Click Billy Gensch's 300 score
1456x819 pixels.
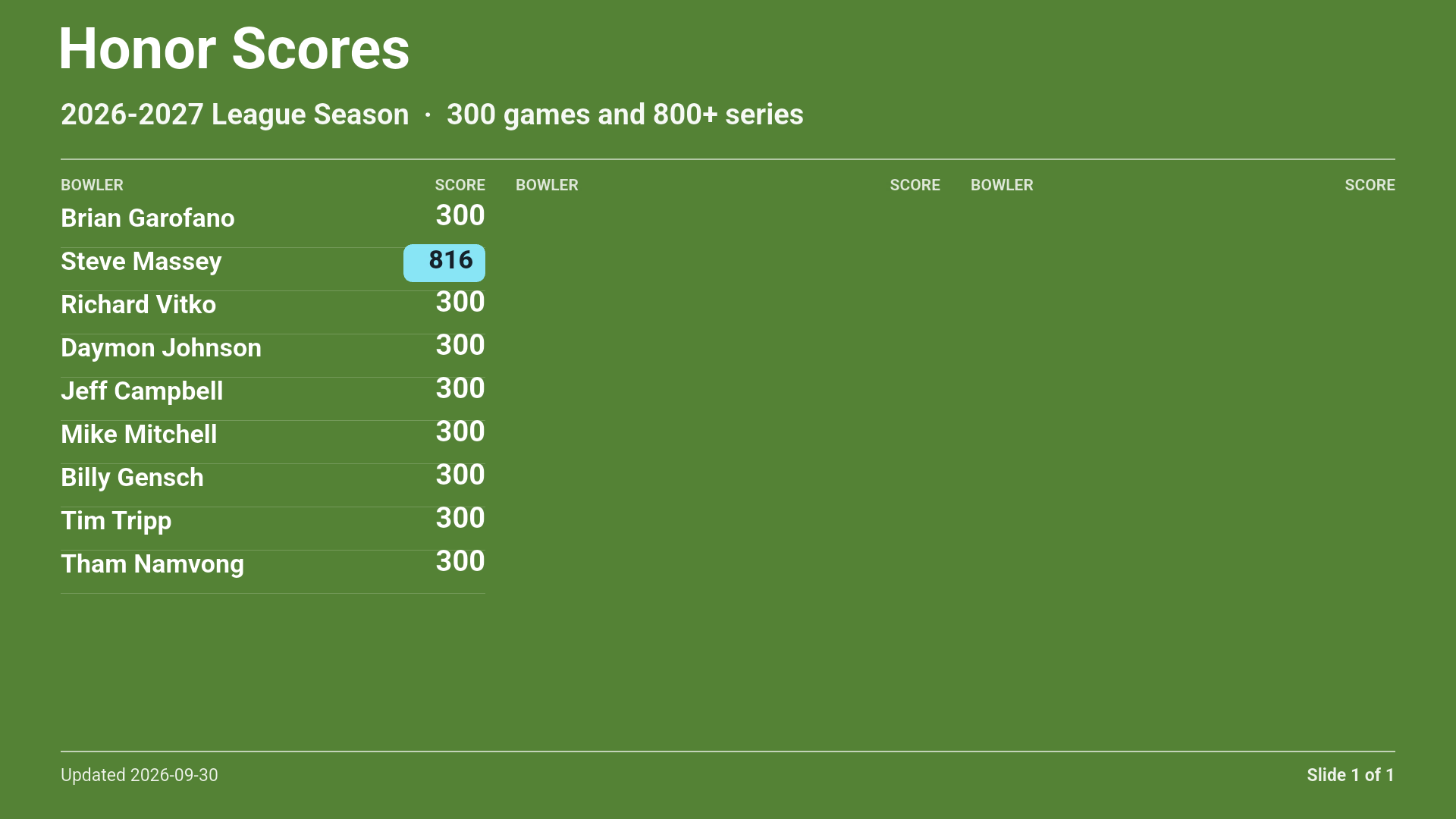tap(460, 475)
